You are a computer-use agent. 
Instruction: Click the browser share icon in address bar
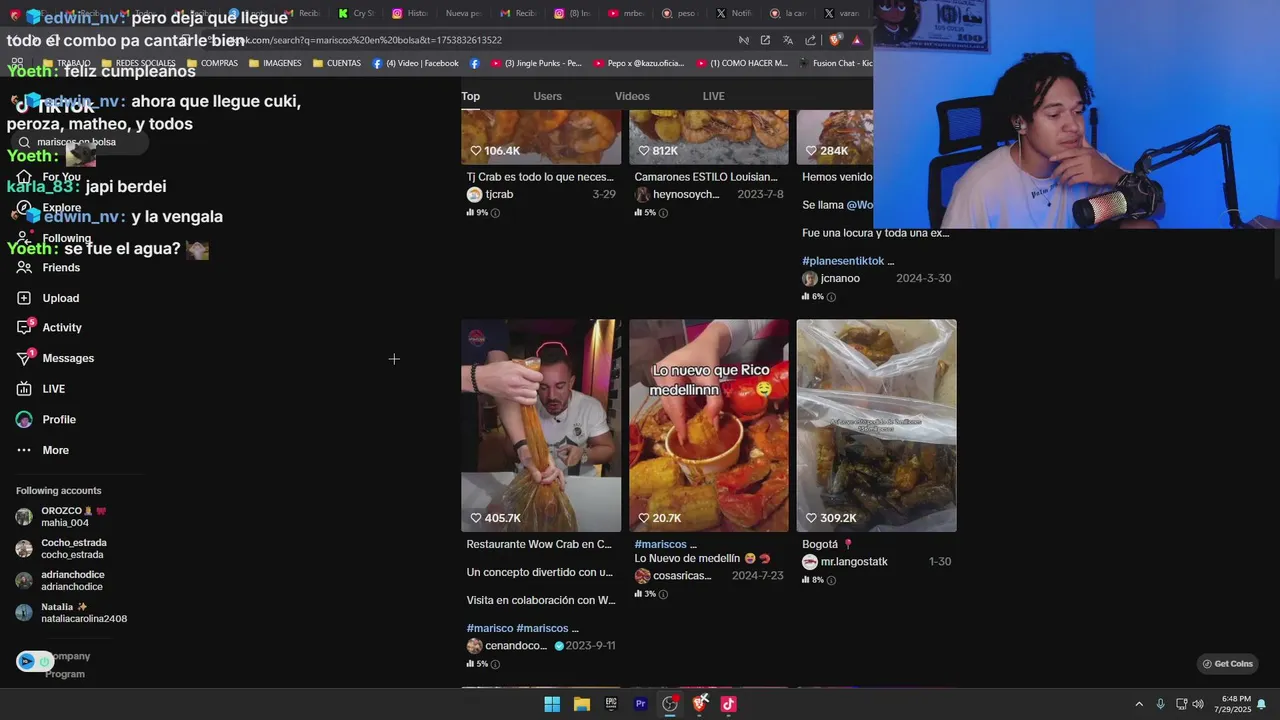click(x=810, y=40)
